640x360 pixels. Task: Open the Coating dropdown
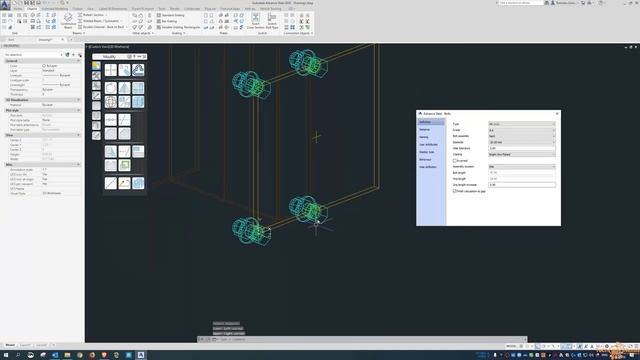[x=522, y=155]
